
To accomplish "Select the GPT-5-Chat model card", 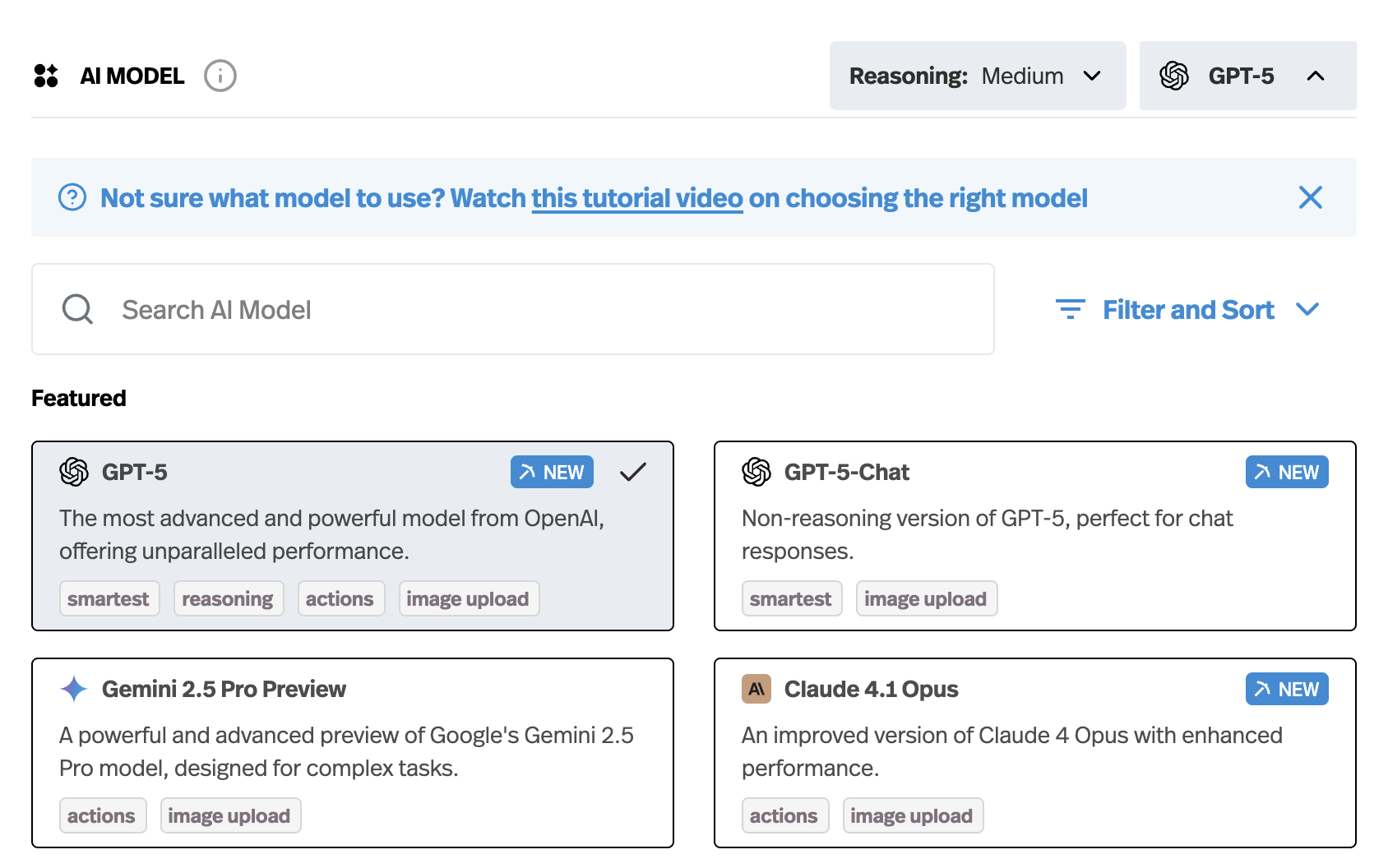I will (x=1034, y=535).
